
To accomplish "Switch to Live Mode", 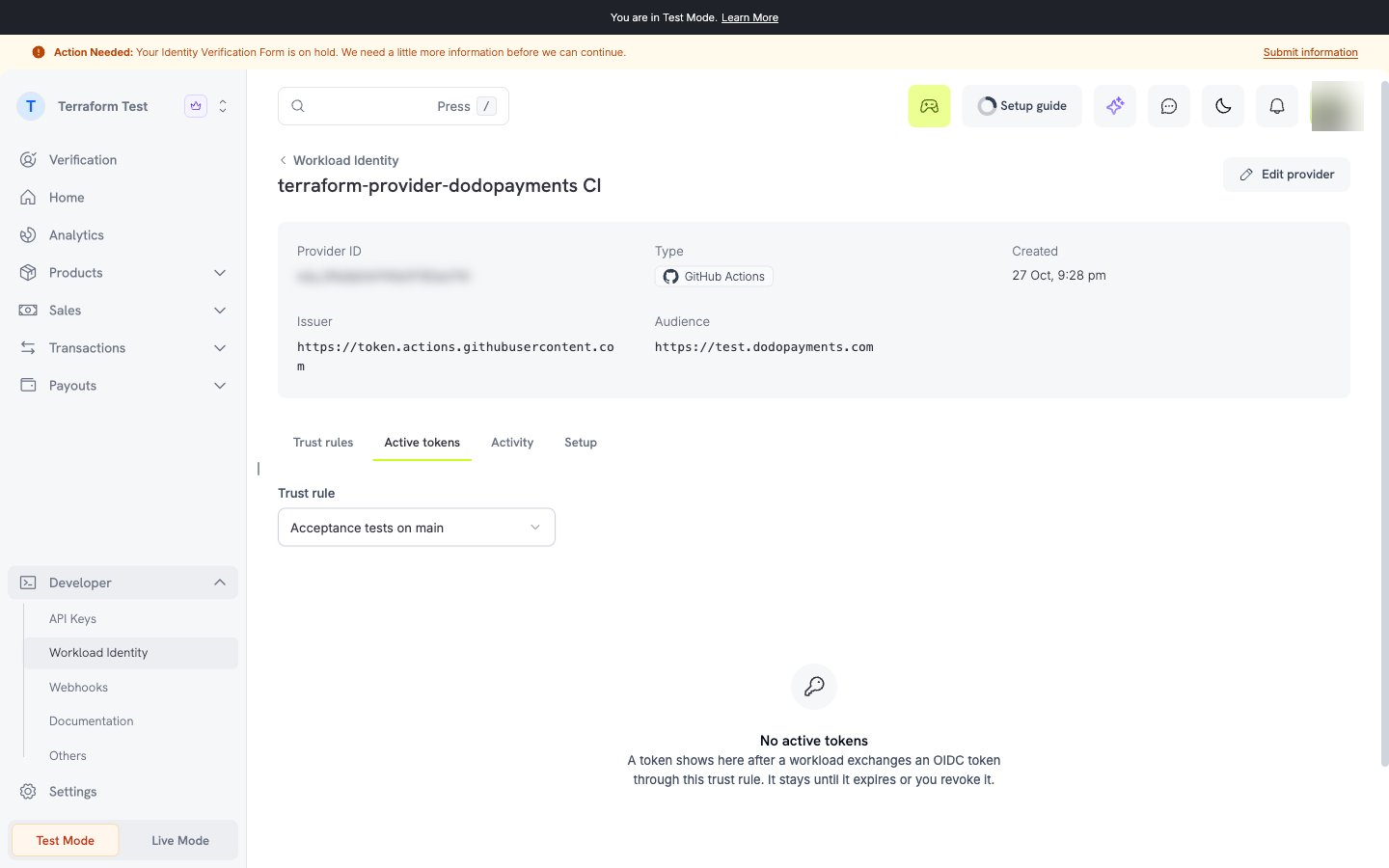I will point(180,841).
